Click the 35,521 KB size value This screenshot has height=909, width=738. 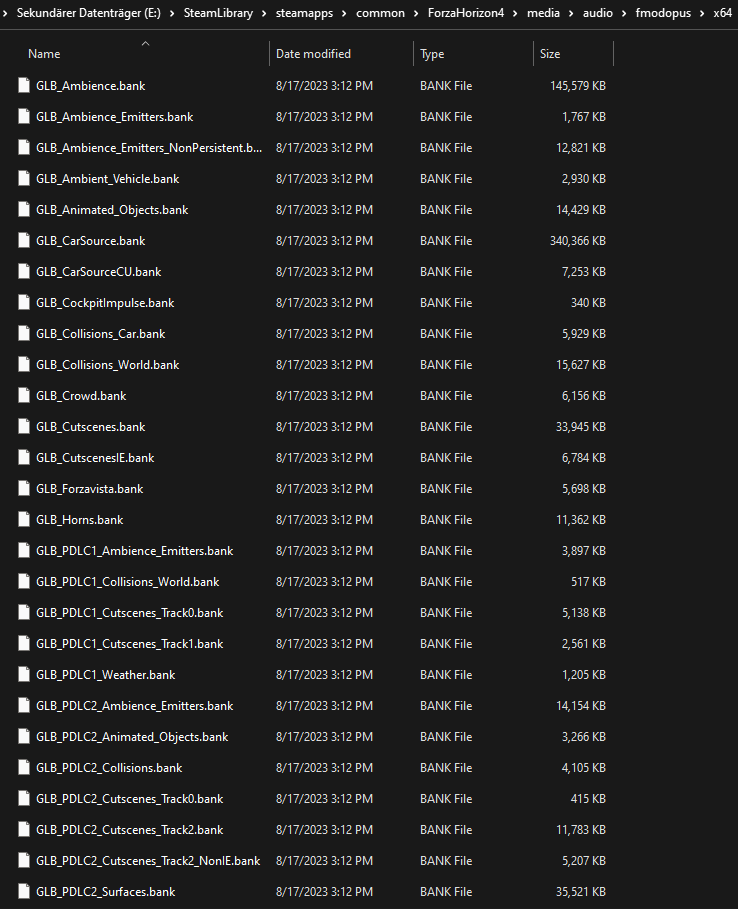pyautogui.click(x=581, y=892)
